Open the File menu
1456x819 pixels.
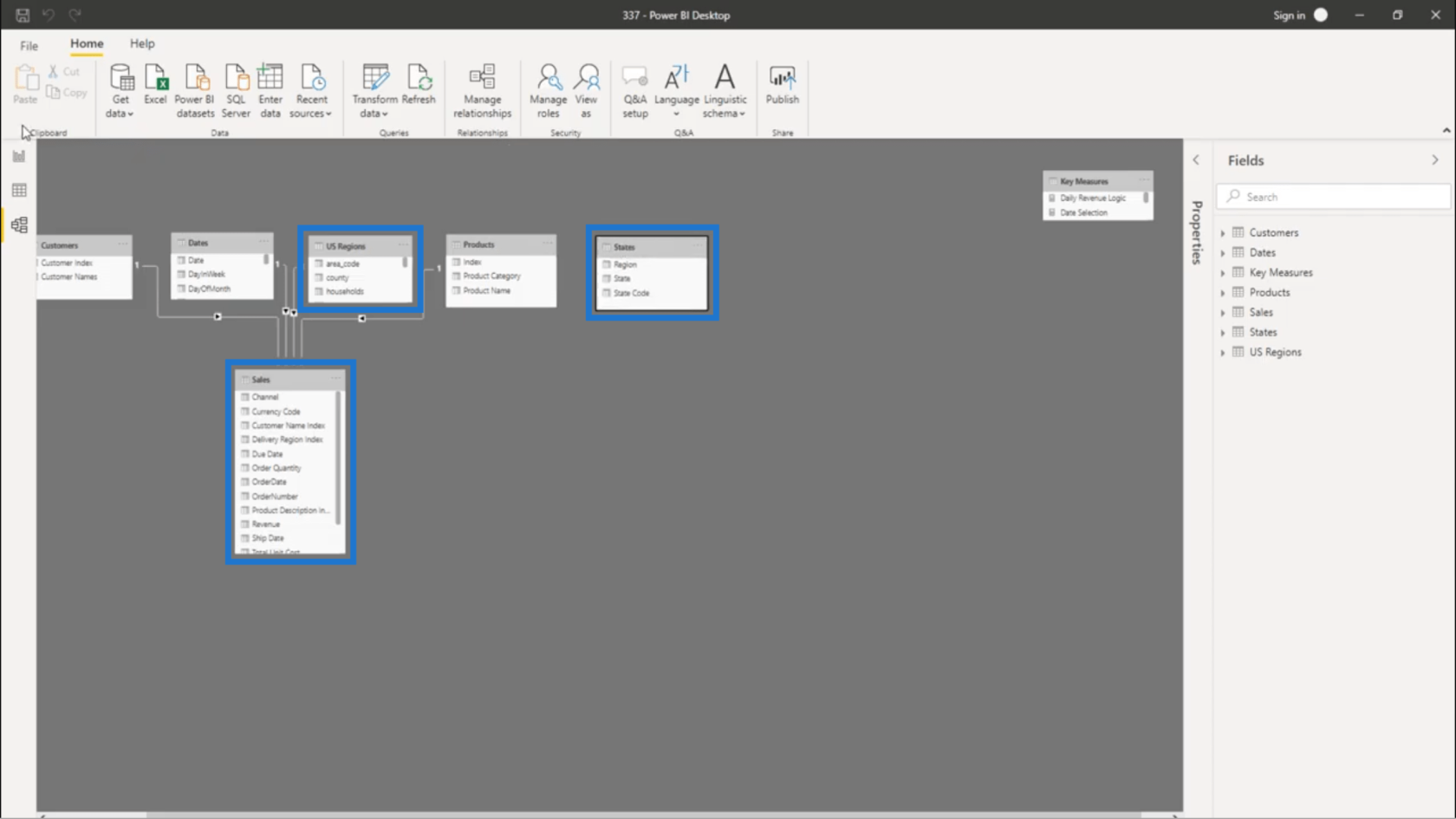click(x=29, y=45)
